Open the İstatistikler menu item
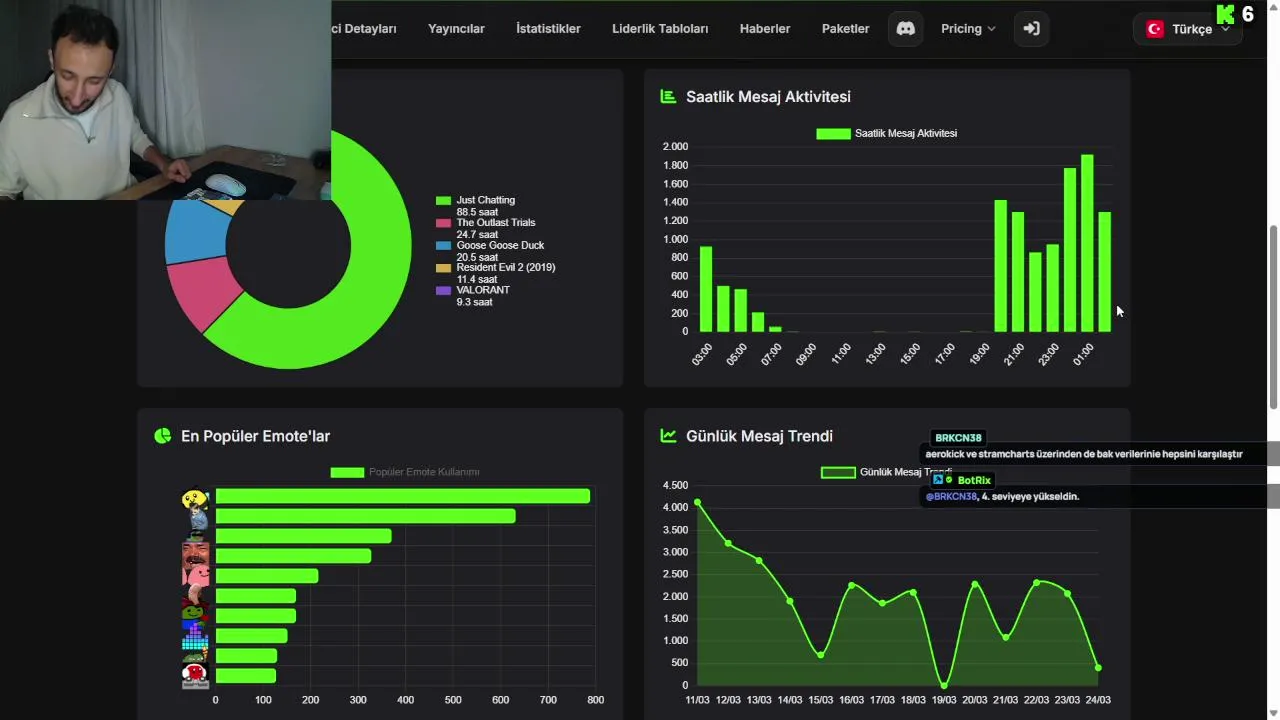 point(548,29)
